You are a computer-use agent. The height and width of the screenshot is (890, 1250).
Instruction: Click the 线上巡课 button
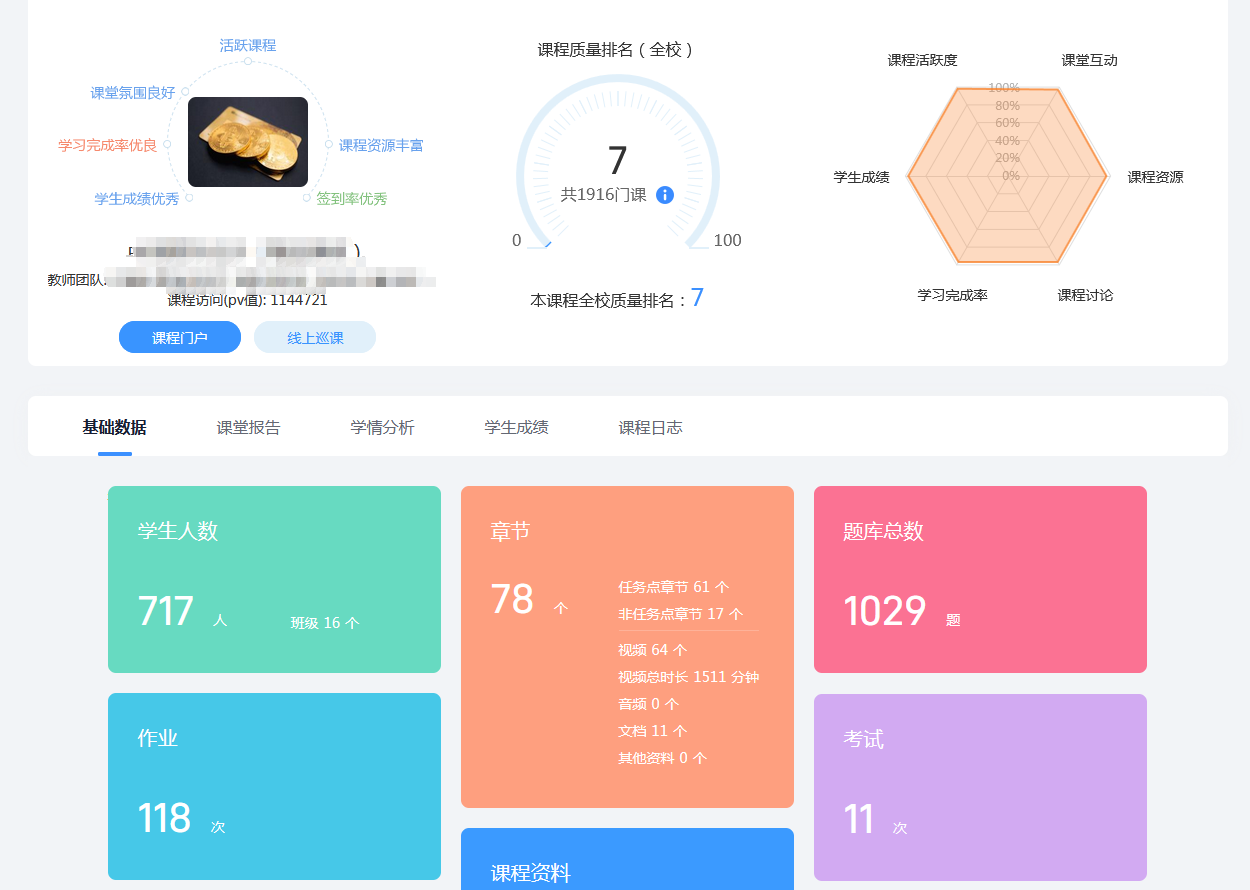point(315,337)
